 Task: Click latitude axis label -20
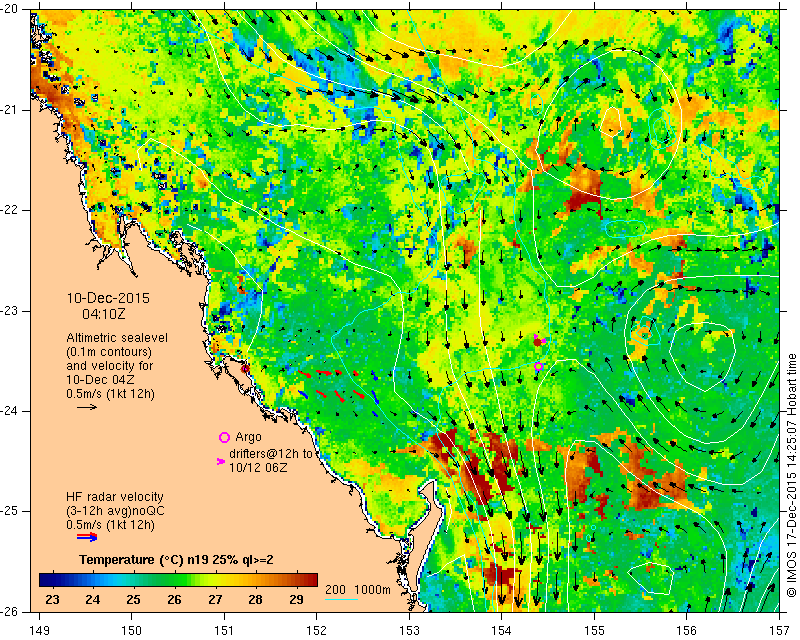[x=10, y=9]
